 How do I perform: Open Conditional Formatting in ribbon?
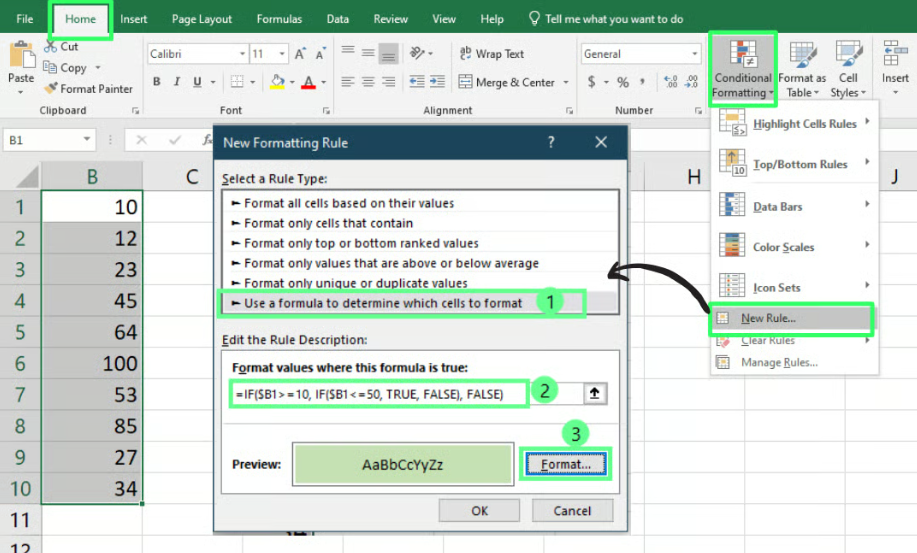pyautogui.click(x=742, y=68)
